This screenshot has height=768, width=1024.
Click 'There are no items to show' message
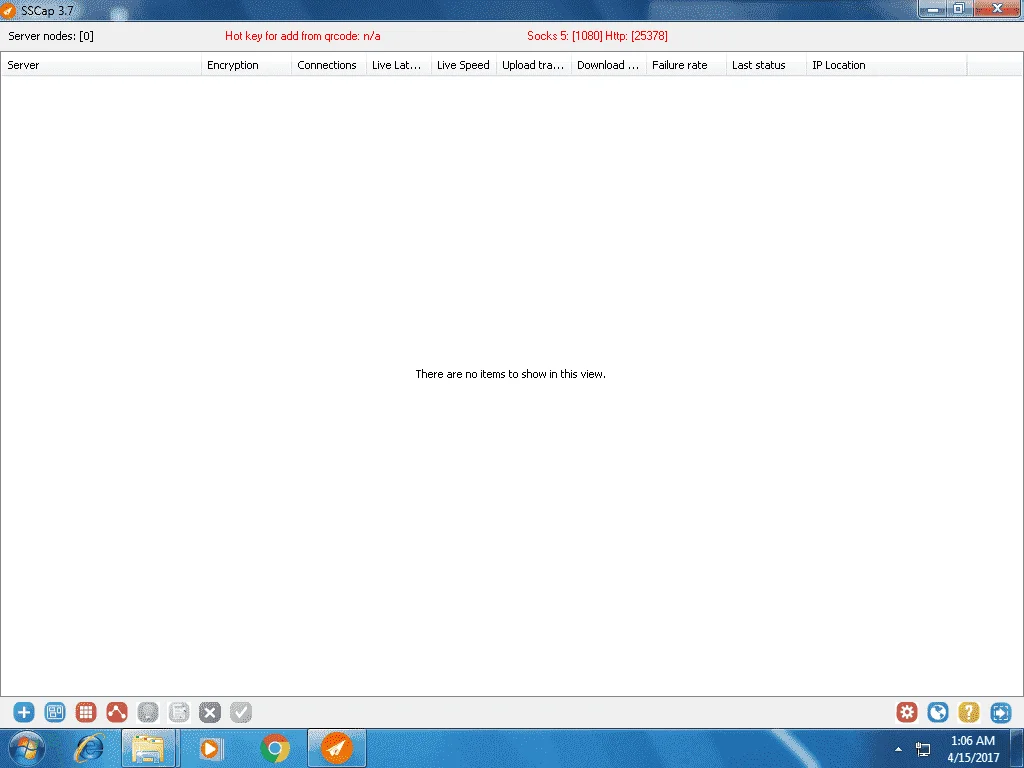coord(511,374)
